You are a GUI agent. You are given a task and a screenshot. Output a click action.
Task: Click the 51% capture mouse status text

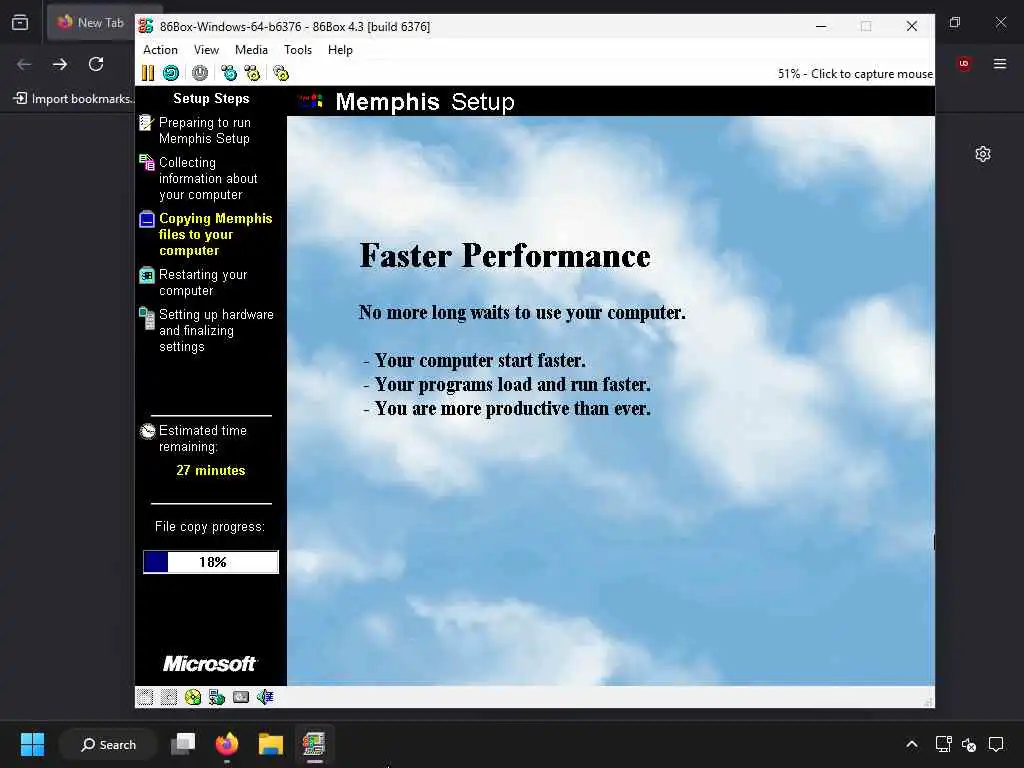point(855,74)
